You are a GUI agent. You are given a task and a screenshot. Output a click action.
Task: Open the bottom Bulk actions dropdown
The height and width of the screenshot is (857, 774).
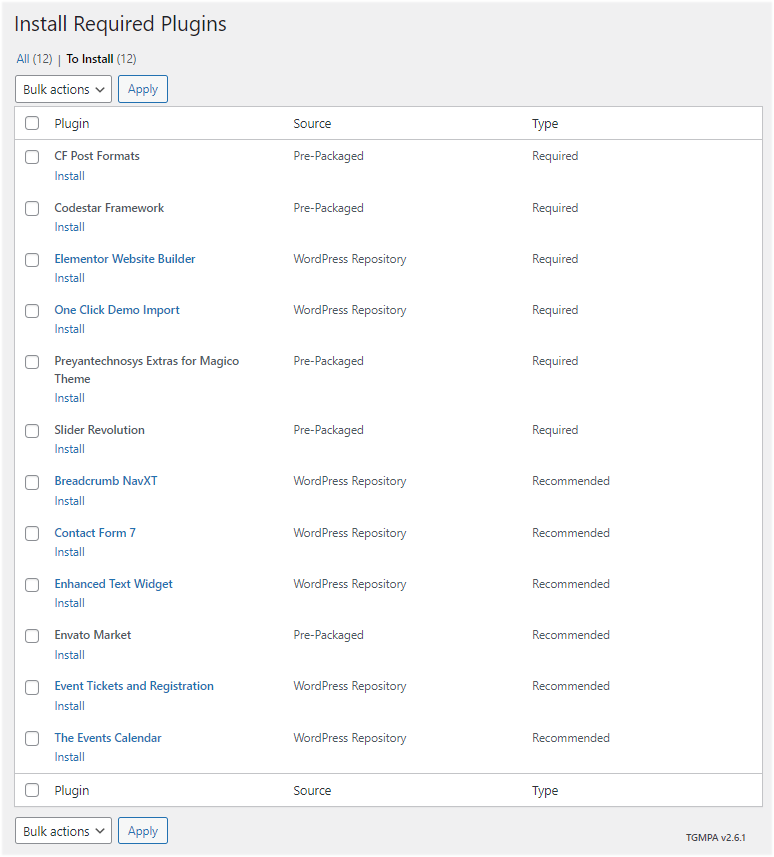point(63,831)
